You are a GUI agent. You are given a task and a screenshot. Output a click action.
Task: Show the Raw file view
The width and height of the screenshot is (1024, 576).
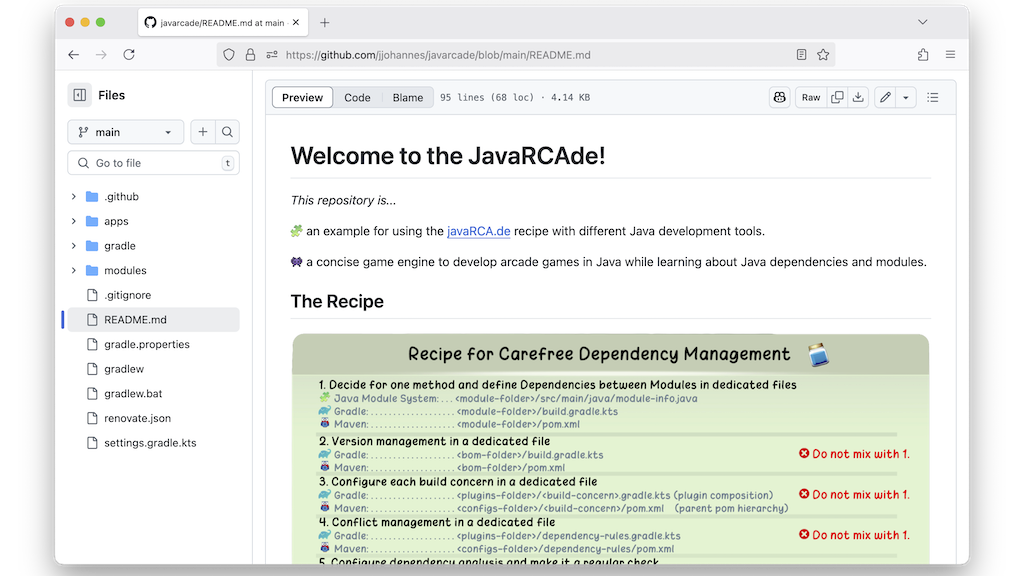click(x=810, y=97)
